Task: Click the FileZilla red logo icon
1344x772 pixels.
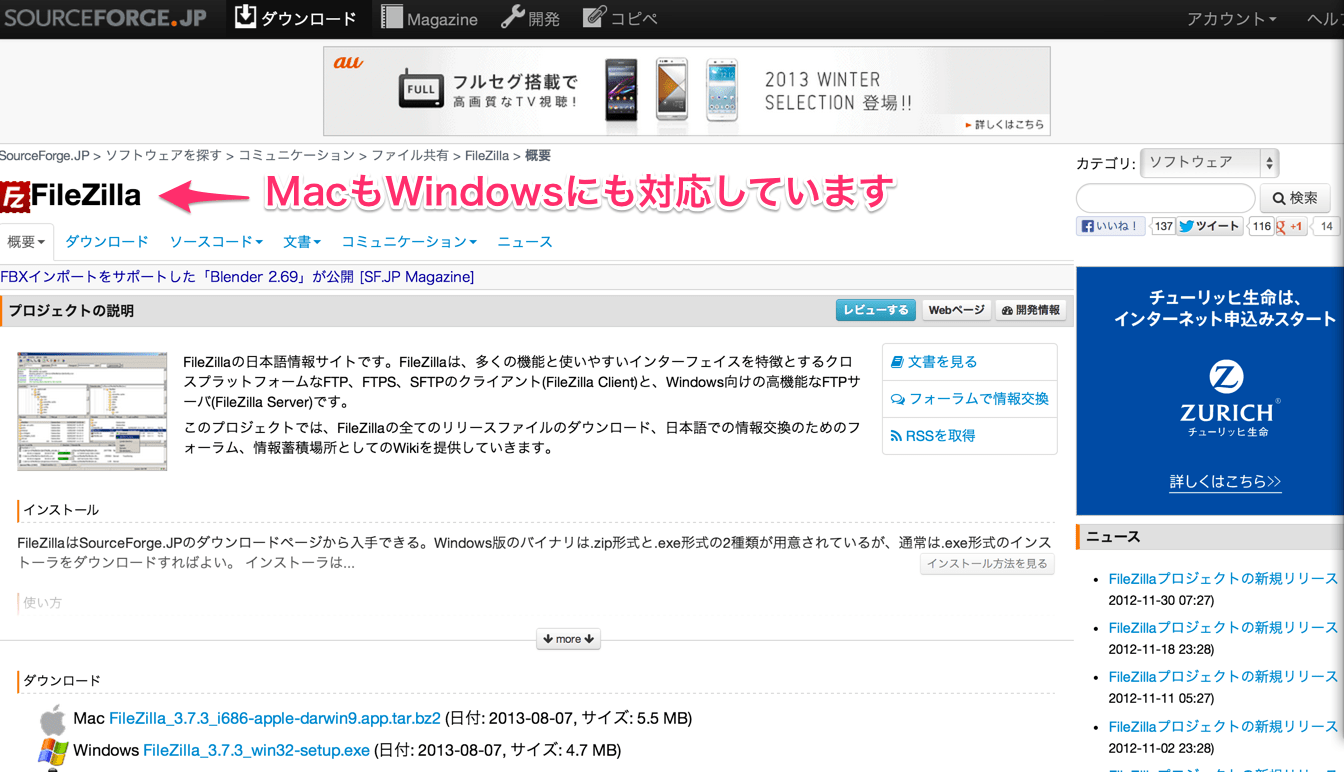Action: click(14, 197)
